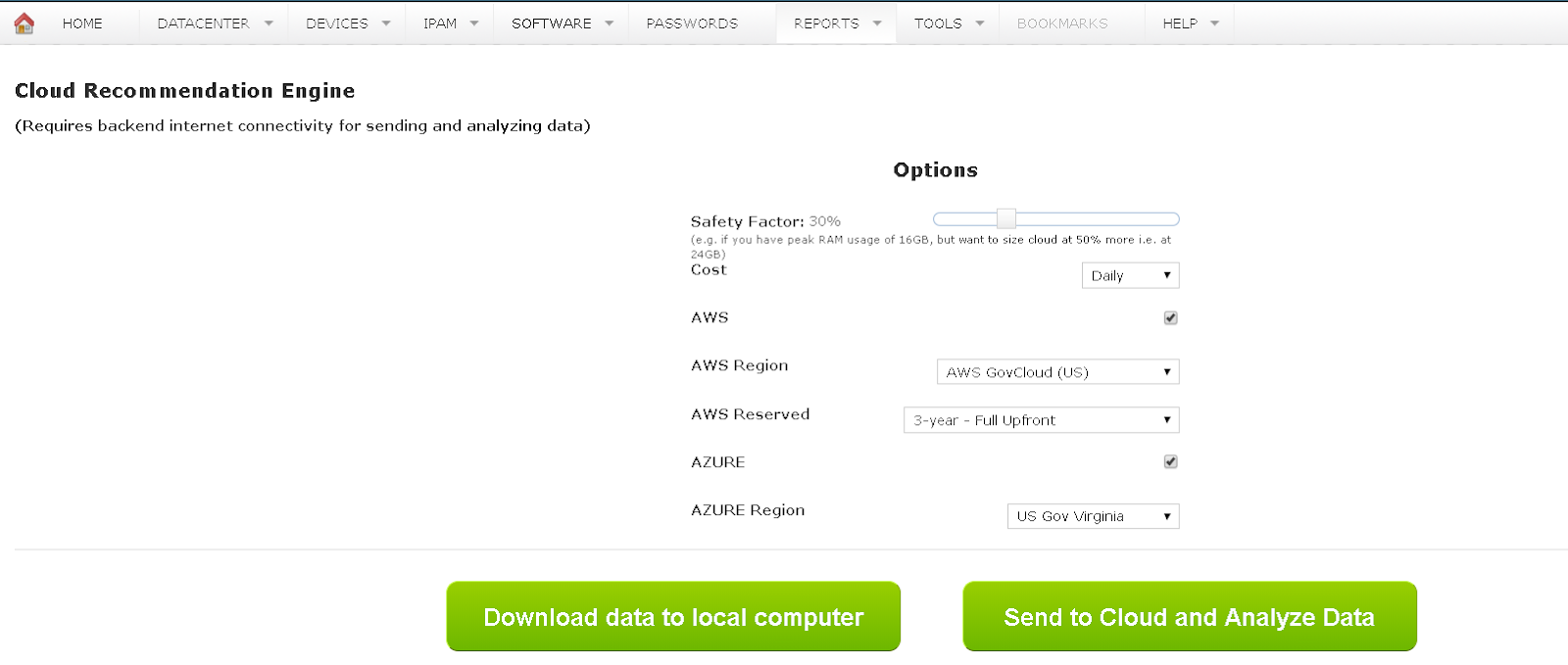Open the TOOLS menu
The width and height of the screenshot is (1568, 665).
pos(938,24)
